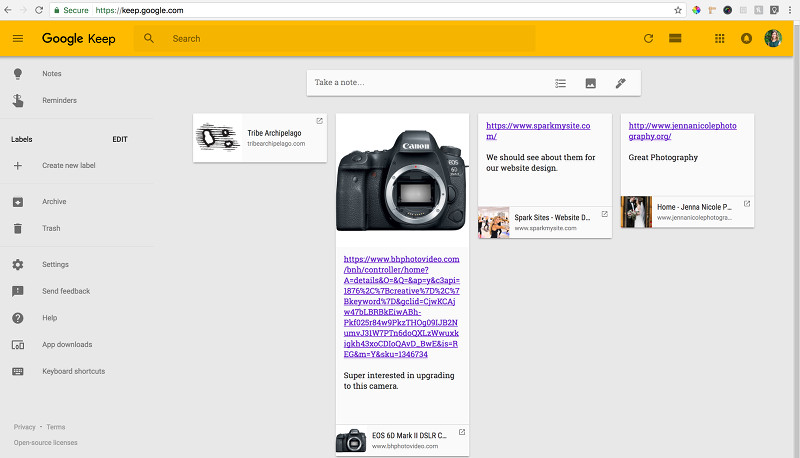Image resolution: width=800 pixels, height=458 pixels.
Task: Open Send feedback from the sidebar
Action: point(66,291)
